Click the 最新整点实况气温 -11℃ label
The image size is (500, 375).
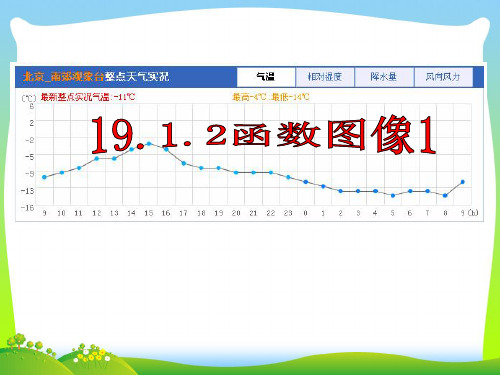[88, 97]
